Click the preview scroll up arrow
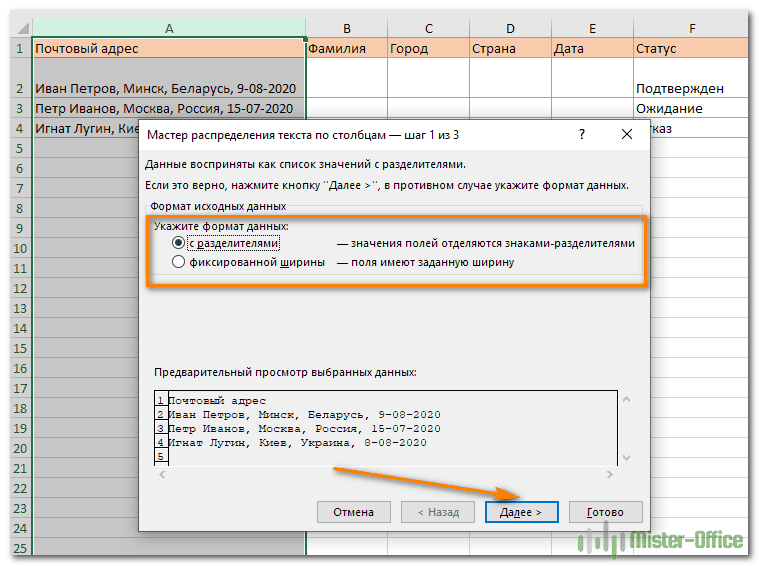759x566 pixels. coord(627,400)
